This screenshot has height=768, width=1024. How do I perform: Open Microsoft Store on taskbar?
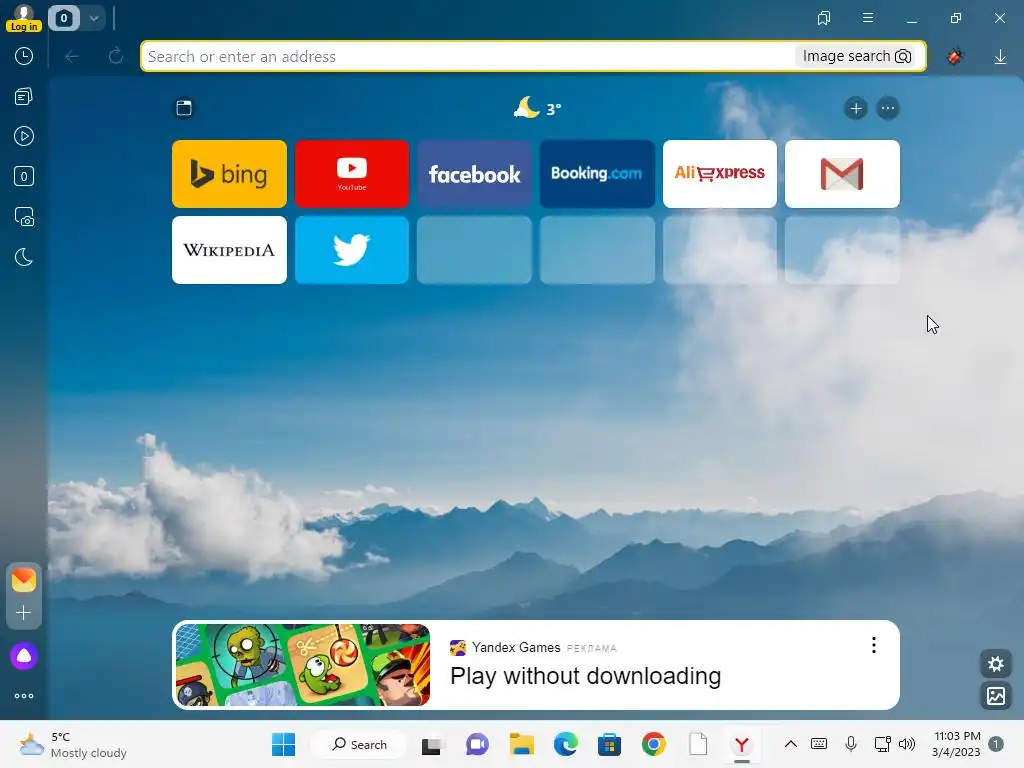click(x=609, y=744)
